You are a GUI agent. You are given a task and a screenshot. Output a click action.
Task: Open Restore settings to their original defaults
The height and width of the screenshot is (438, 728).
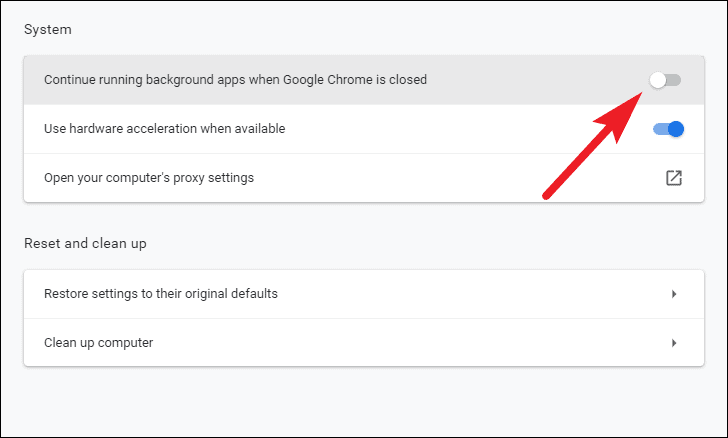click(161, 294)
